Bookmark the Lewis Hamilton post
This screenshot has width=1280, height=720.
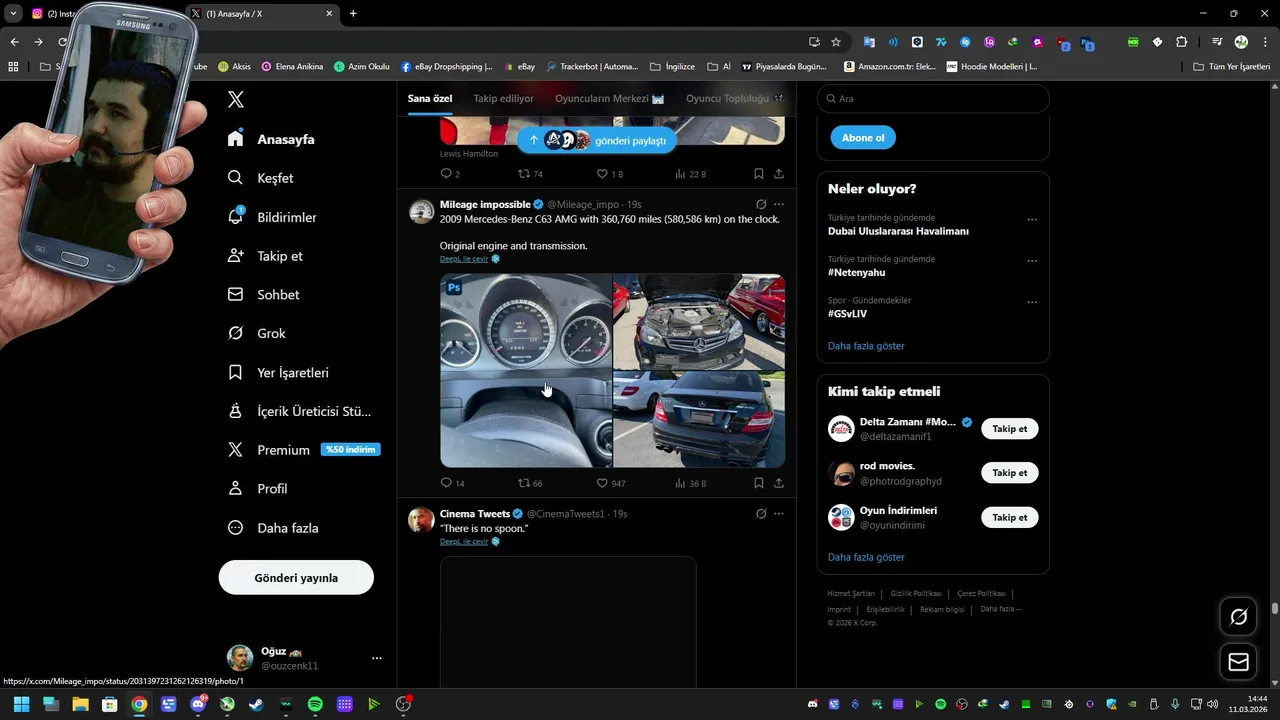tap(759, 174)
